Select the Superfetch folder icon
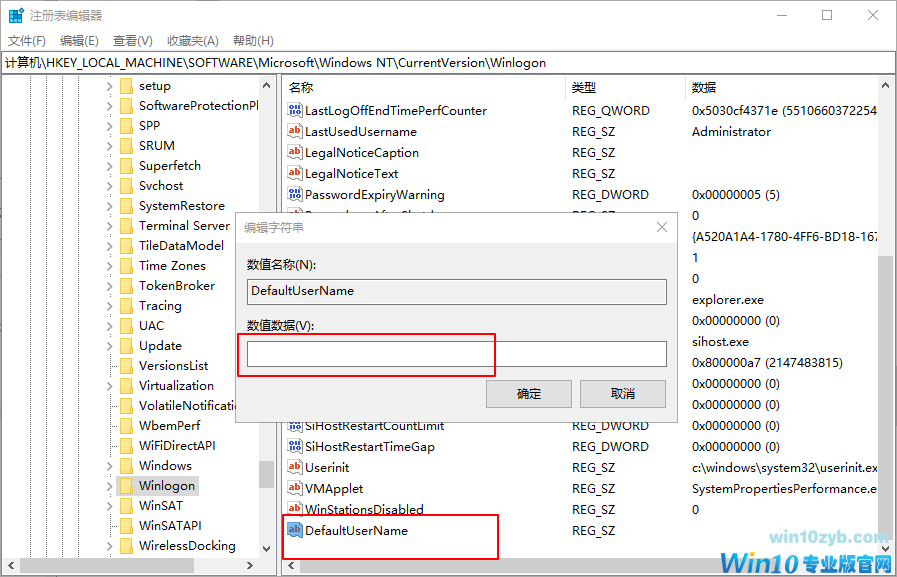The width and height of the screenshot is (897, 577). 126,166
